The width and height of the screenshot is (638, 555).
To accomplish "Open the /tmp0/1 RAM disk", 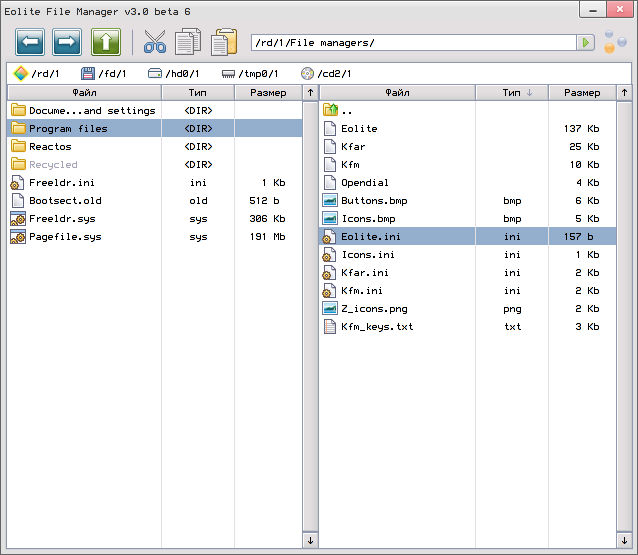I will 249,73.
